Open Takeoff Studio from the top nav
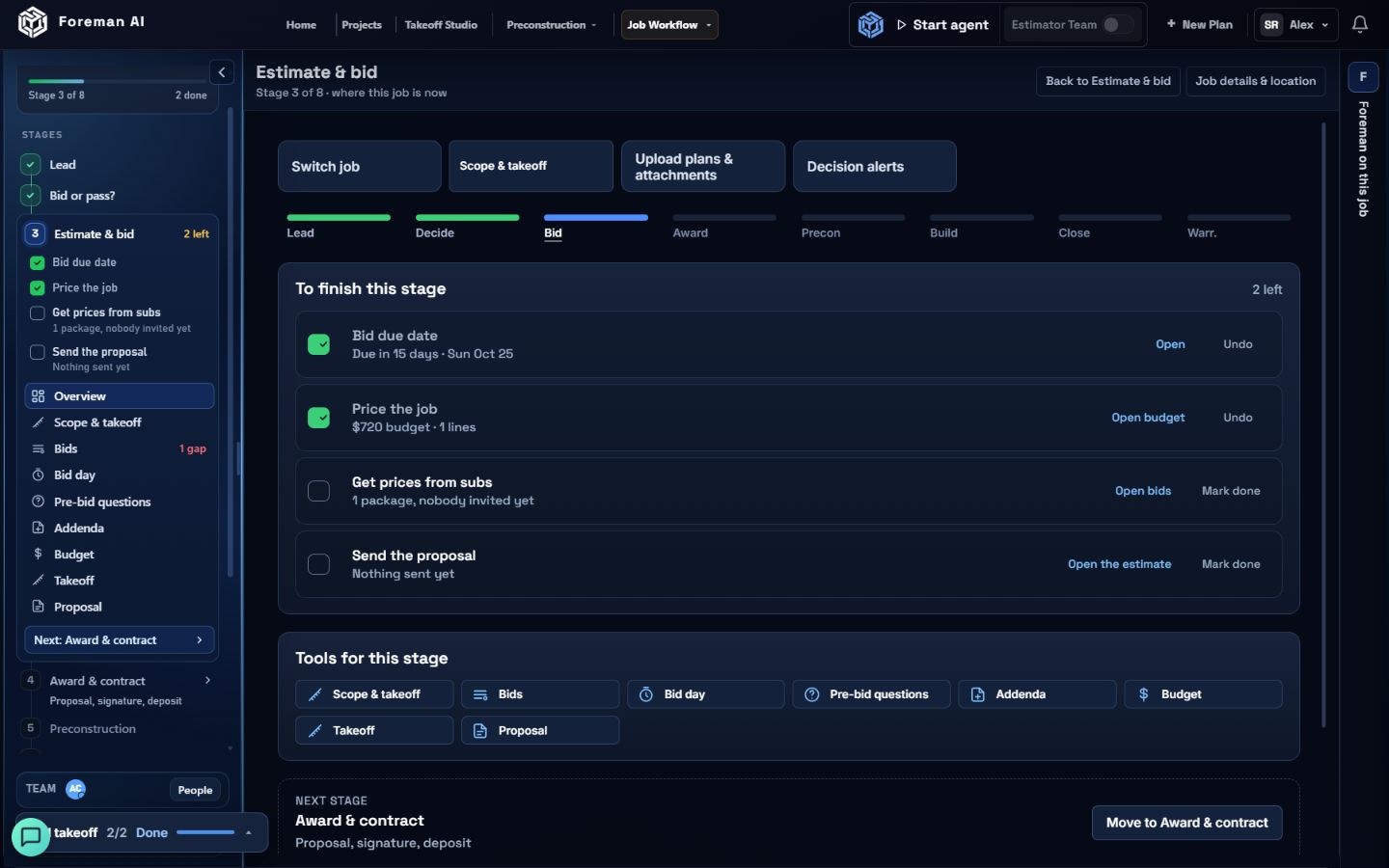Image resolution: width=1389 pixels, height=868 pixels. tap(441, 25)
